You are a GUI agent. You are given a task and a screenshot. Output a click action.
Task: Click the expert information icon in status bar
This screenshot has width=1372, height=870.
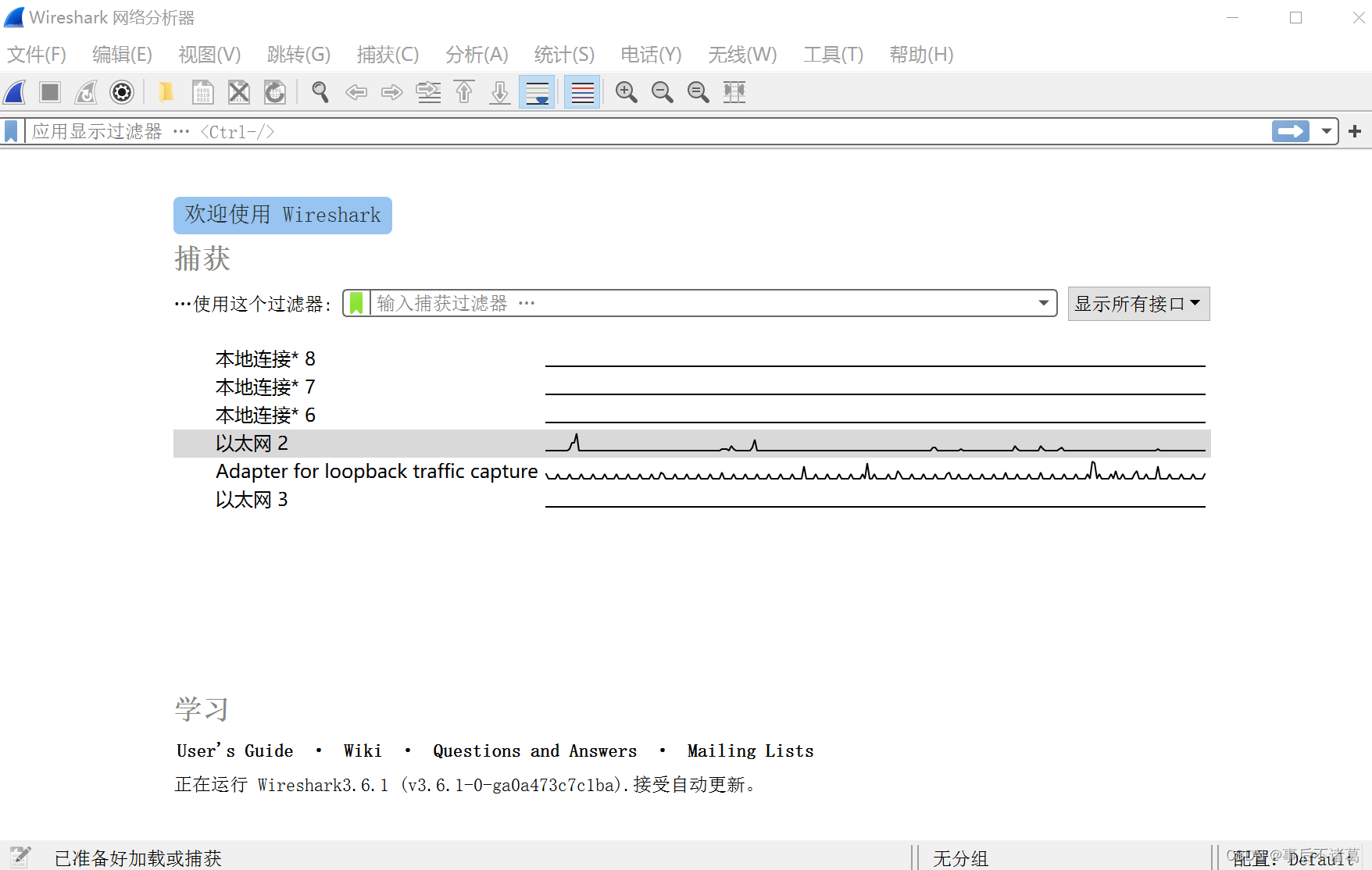20,857
